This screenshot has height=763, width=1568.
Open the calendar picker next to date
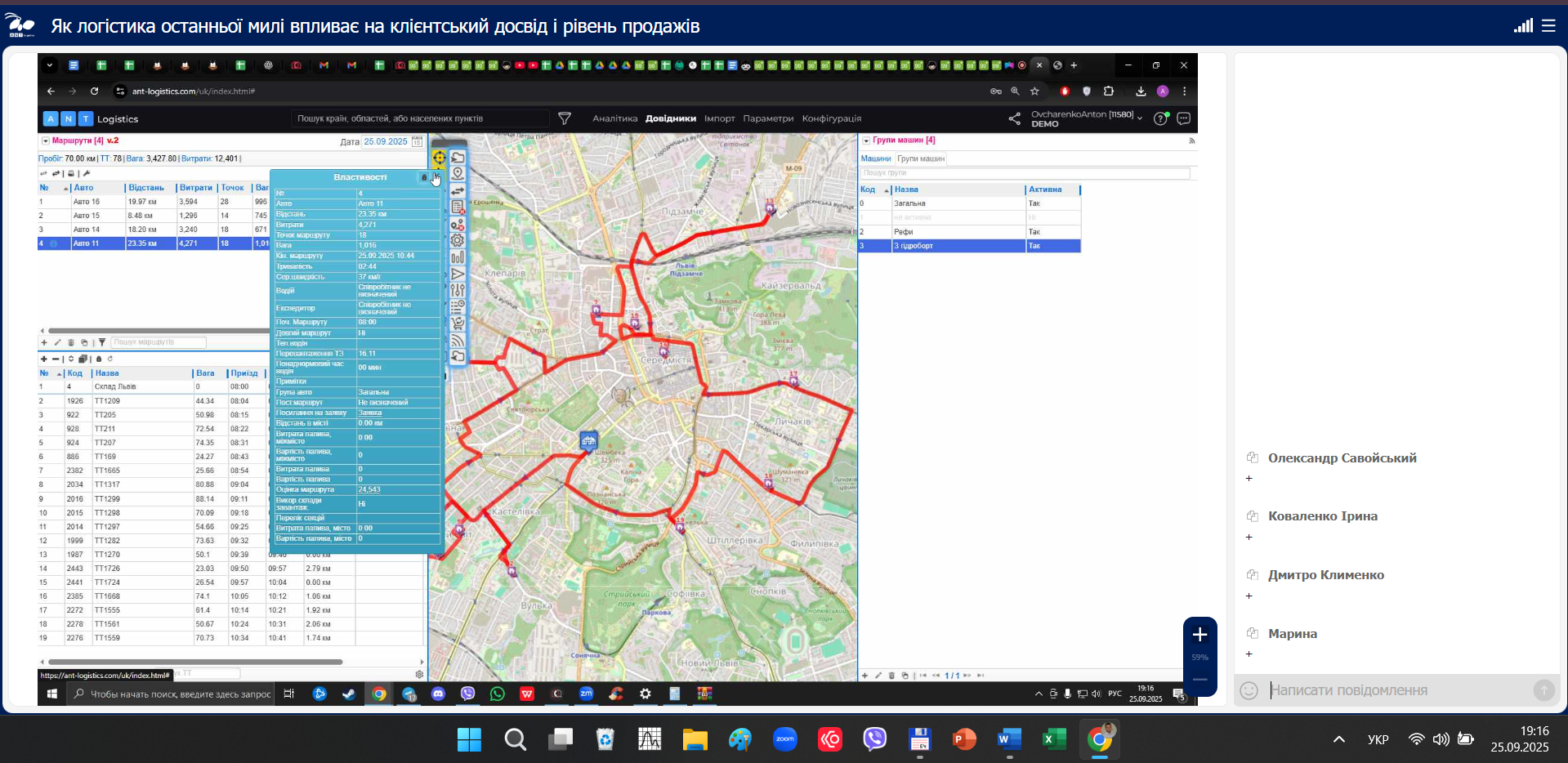point(418,141)
